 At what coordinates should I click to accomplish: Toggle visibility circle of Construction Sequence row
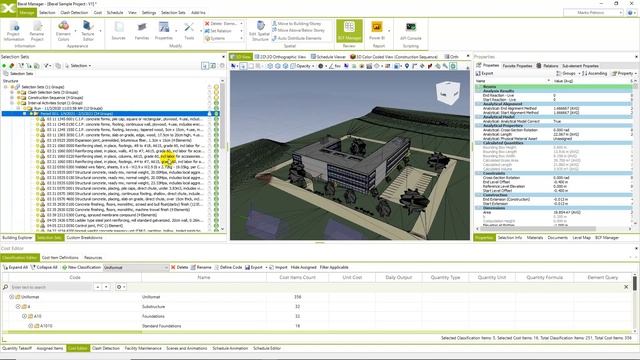(x=216, y=98)
